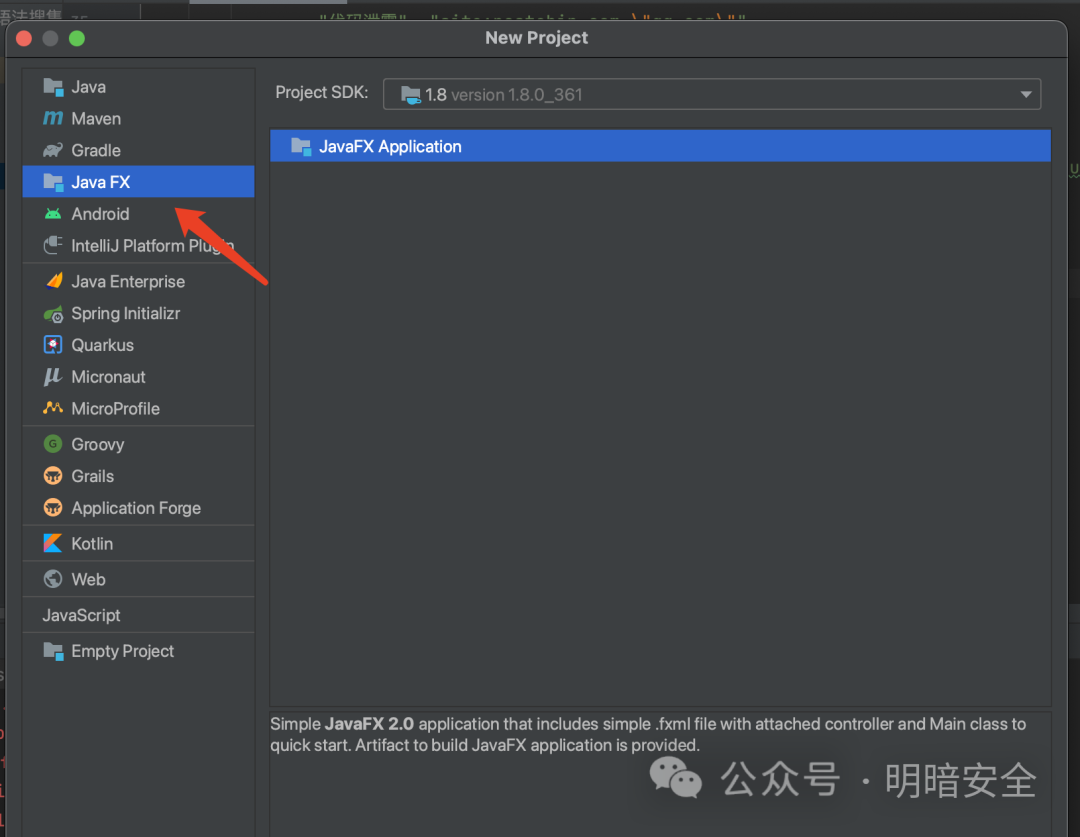Image resolution: width=1080 pixels, height=837 pixels.
Task: Select the Grails icon
Action: pyautogui.click(x=53, y=477)
